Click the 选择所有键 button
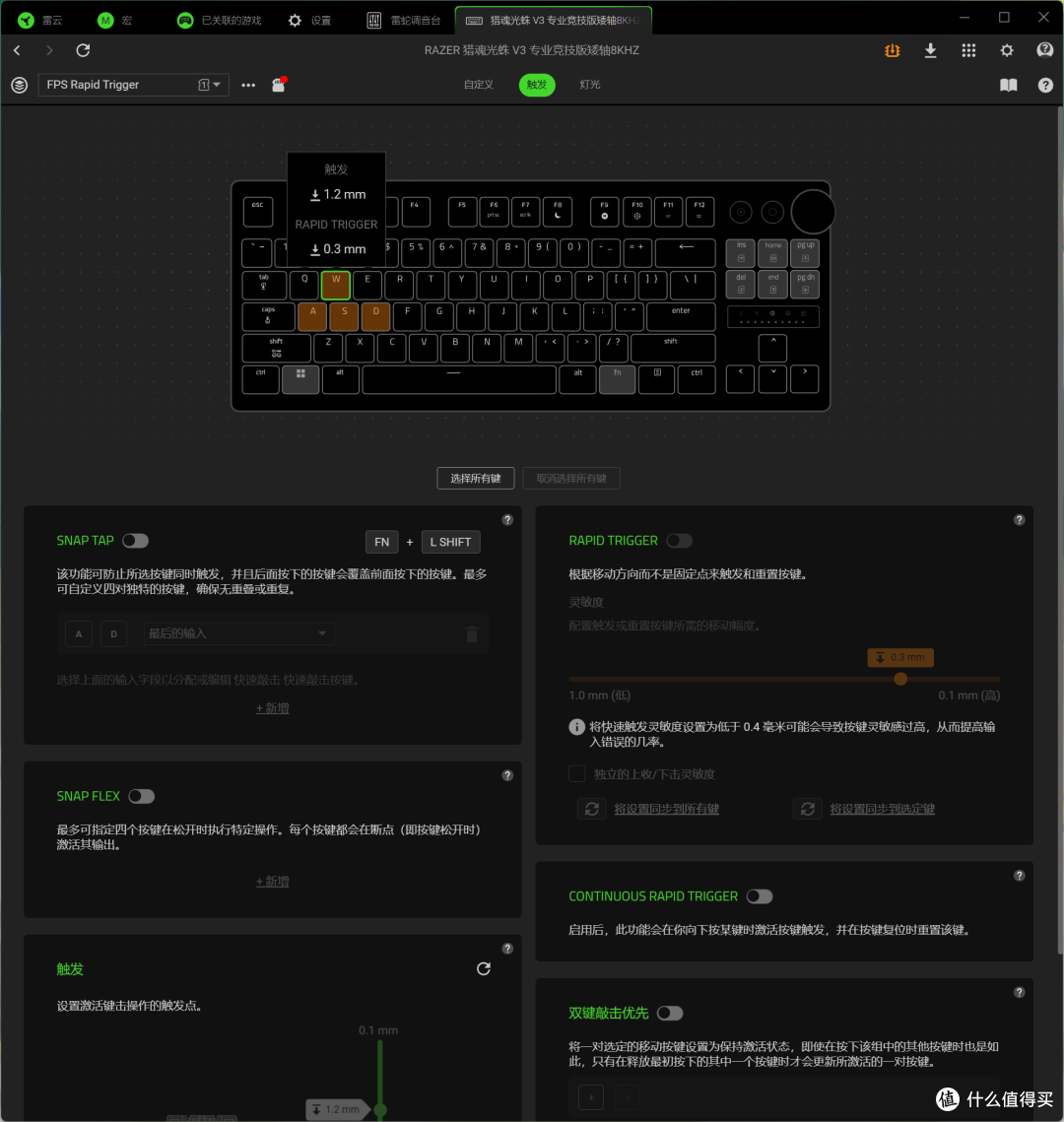Image resolution: width=1064 pixels, height=1122 pixels. click(476, 478)
